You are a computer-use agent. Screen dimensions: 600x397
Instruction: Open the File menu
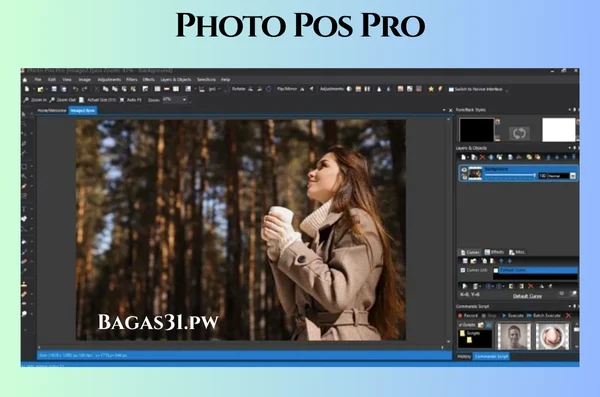(38, 80)
